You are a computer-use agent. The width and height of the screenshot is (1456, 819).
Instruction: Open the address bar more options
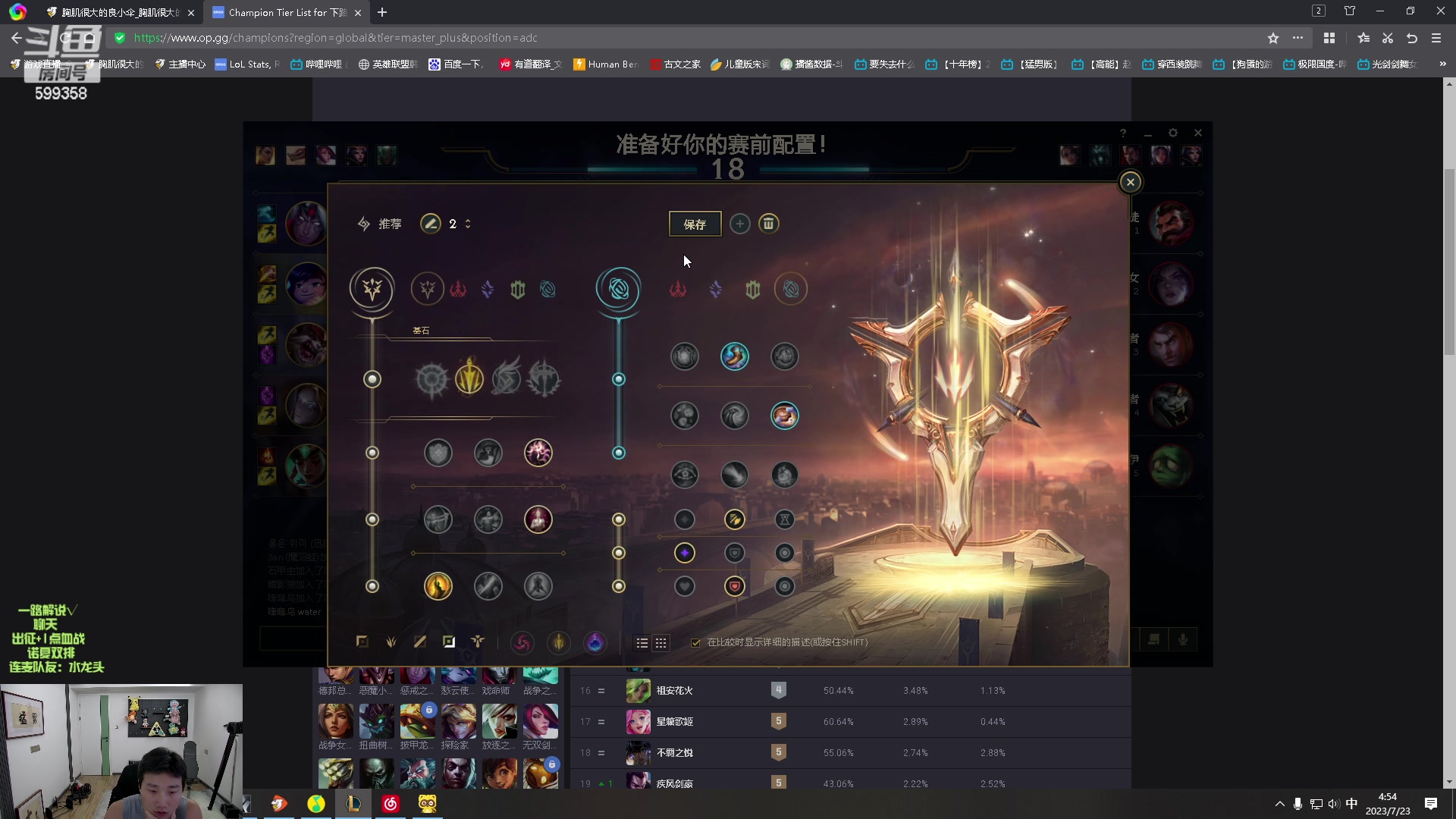coord(1298,38)
